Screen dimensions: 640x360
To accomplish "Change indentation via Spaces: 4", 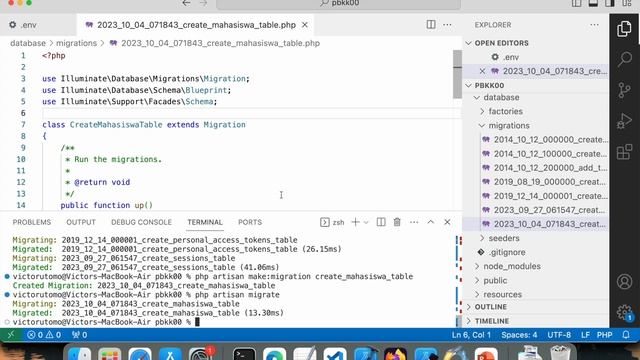I will pyautogui.click(x=519, y=335).
